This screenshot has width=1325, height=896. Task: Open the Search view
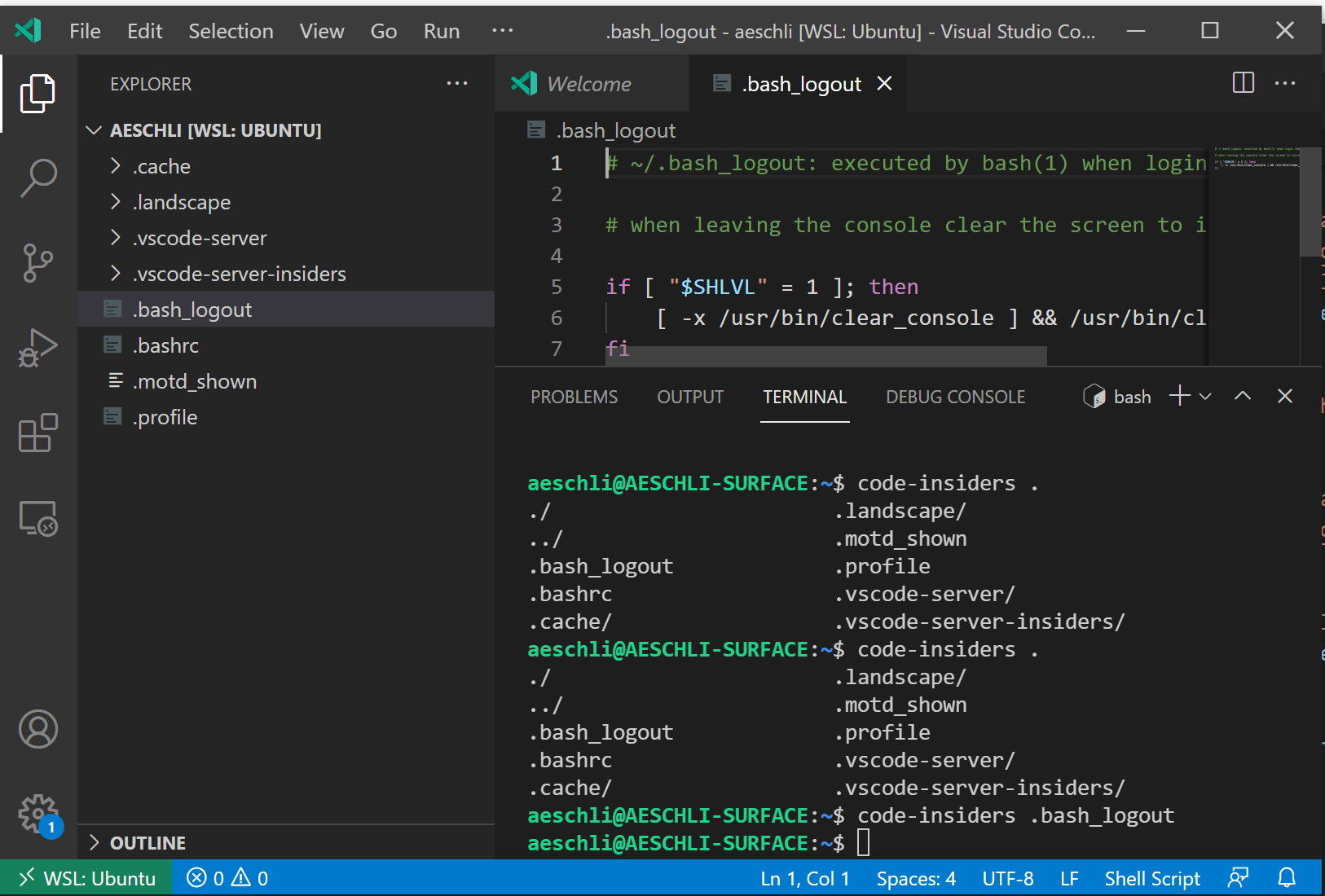37,178
